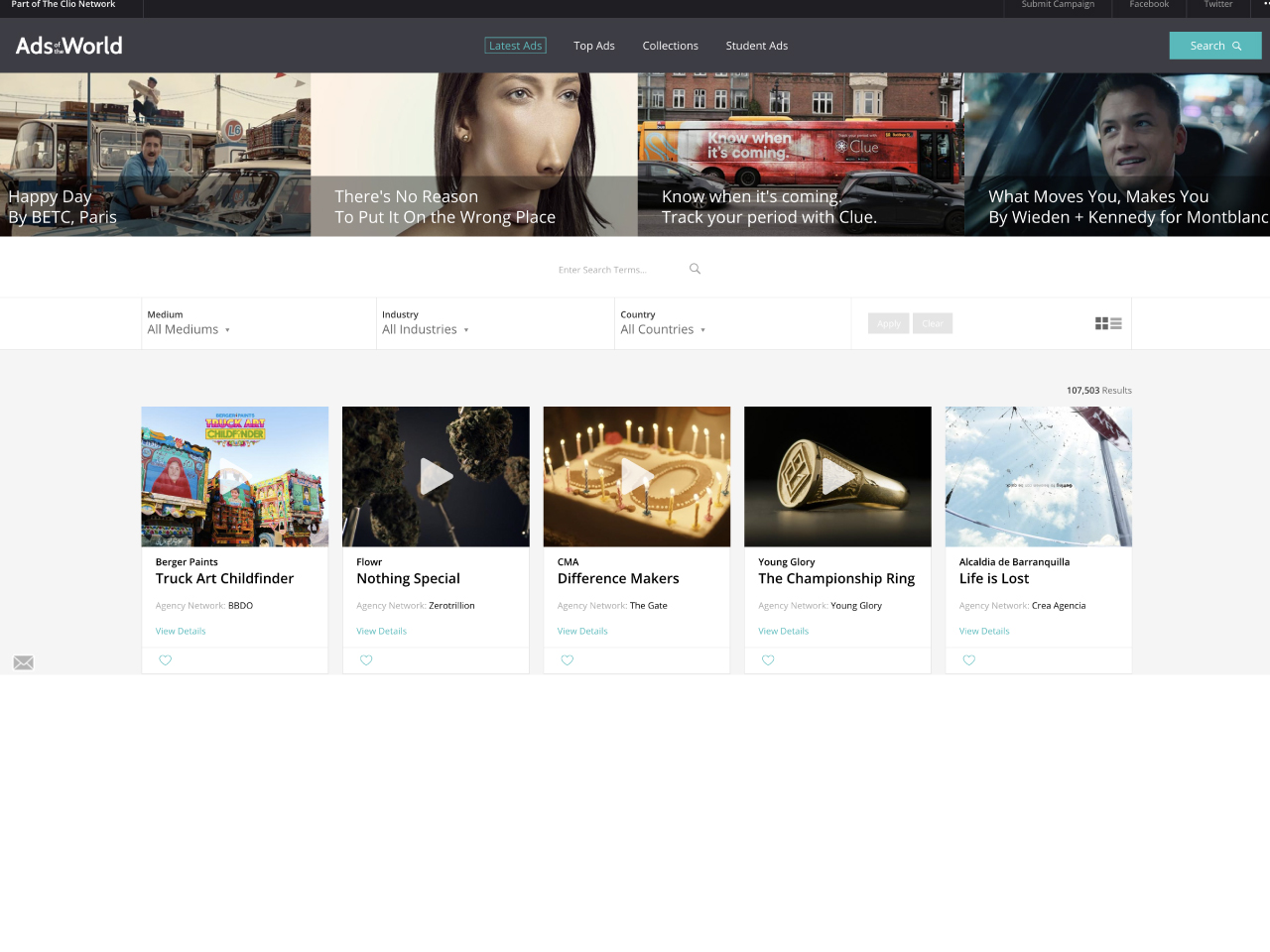Click CMA brand name
The height and width of the screenshot is (952, 1270).
tap(568, 562)
